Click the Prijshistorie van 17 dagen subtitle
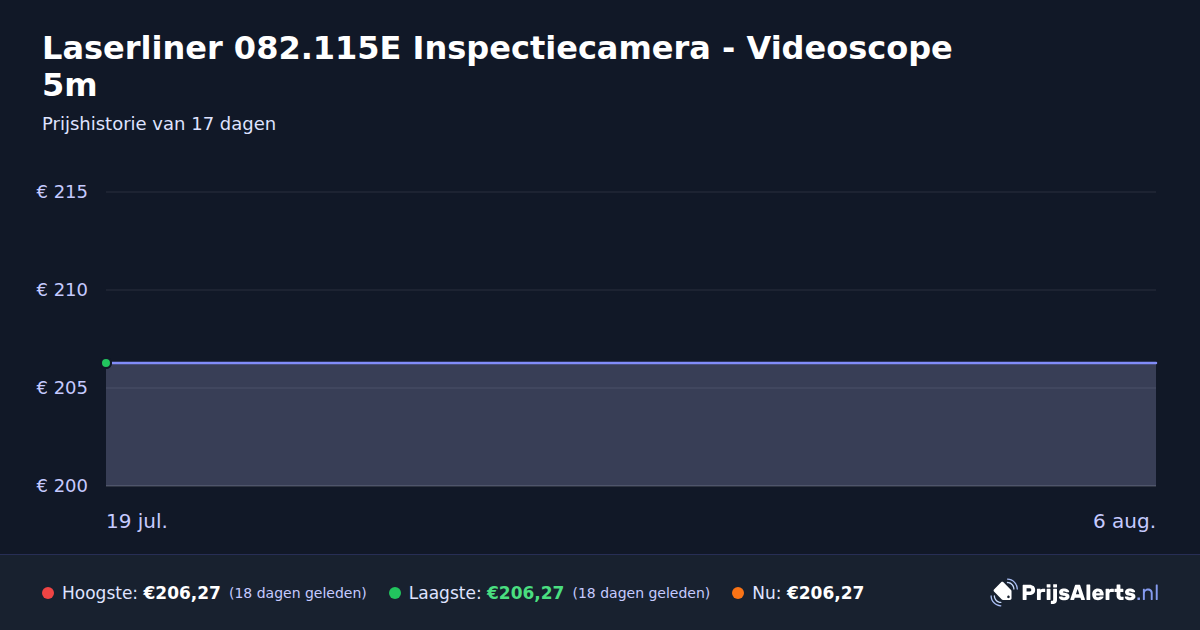 point(159,124)
